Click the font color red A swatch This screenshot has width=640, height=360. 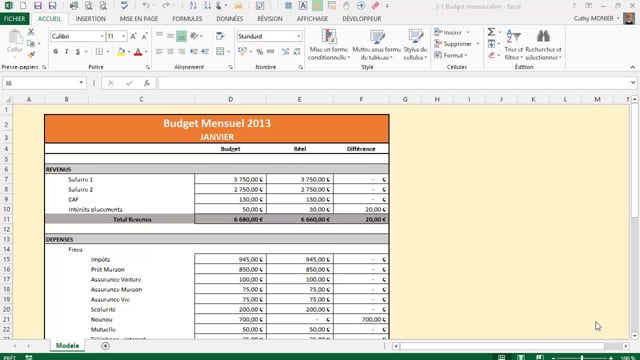pyautogui.click(x=138, y=52)
